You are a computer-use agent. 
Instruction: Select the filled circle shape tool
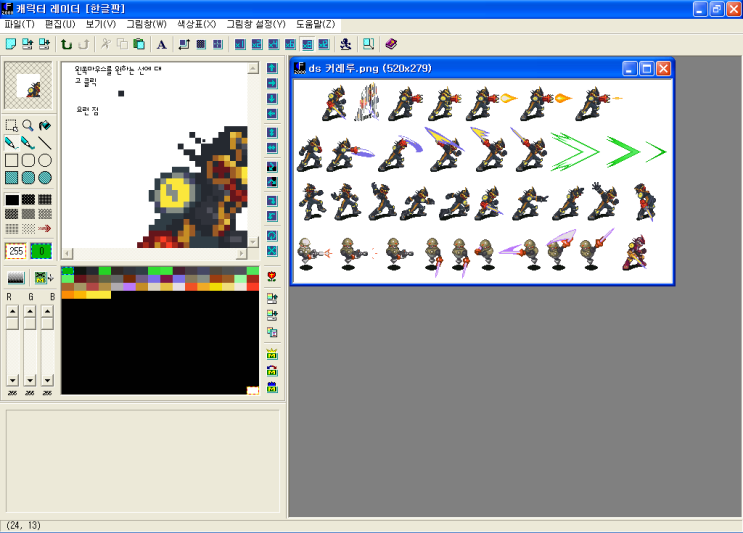pos(45,178)
